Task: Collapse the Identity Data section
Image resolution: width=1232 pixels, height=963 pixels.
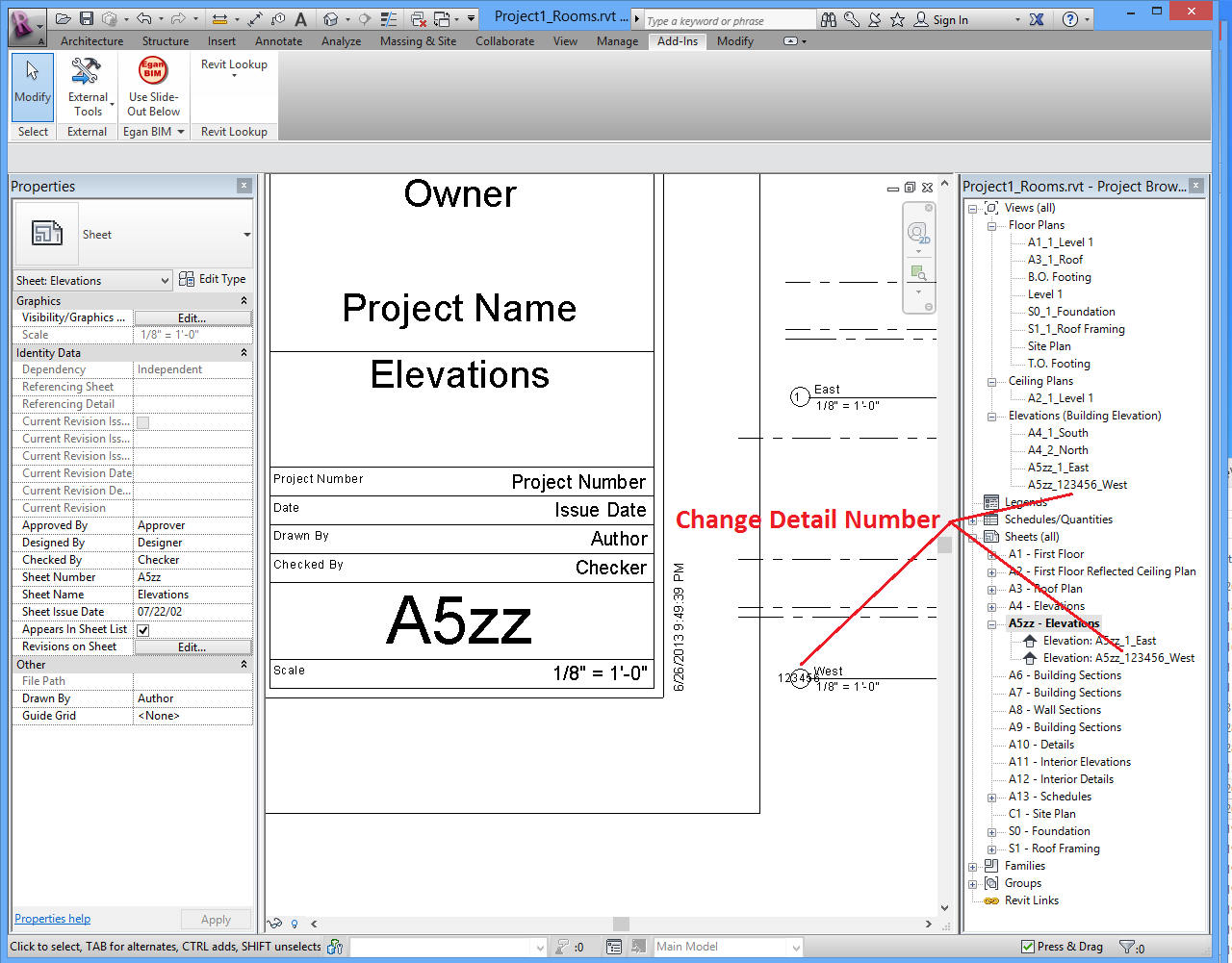Action: coord(244,353)
